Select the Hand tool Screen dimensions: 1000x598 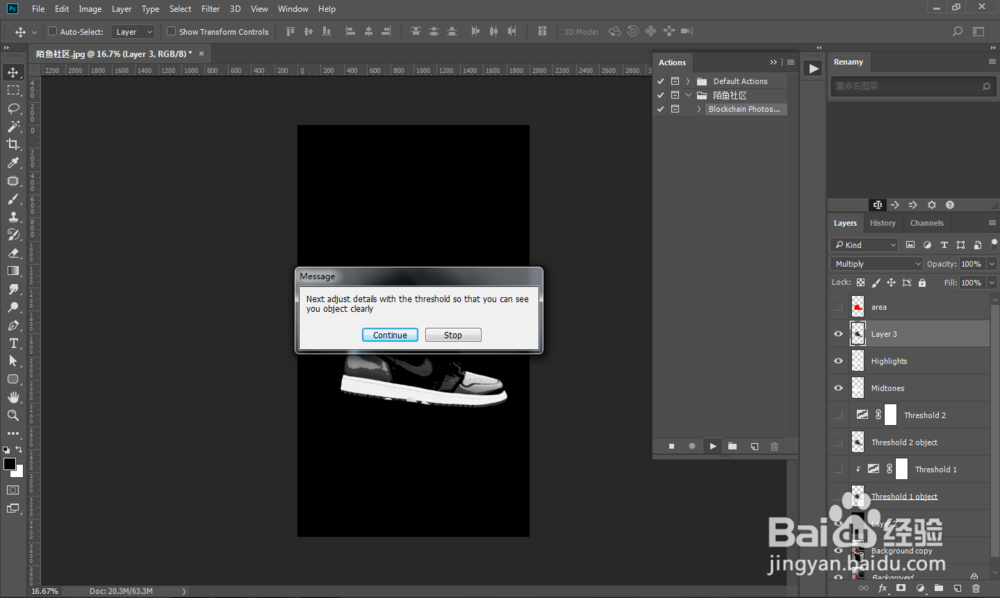tap(13, 397)
